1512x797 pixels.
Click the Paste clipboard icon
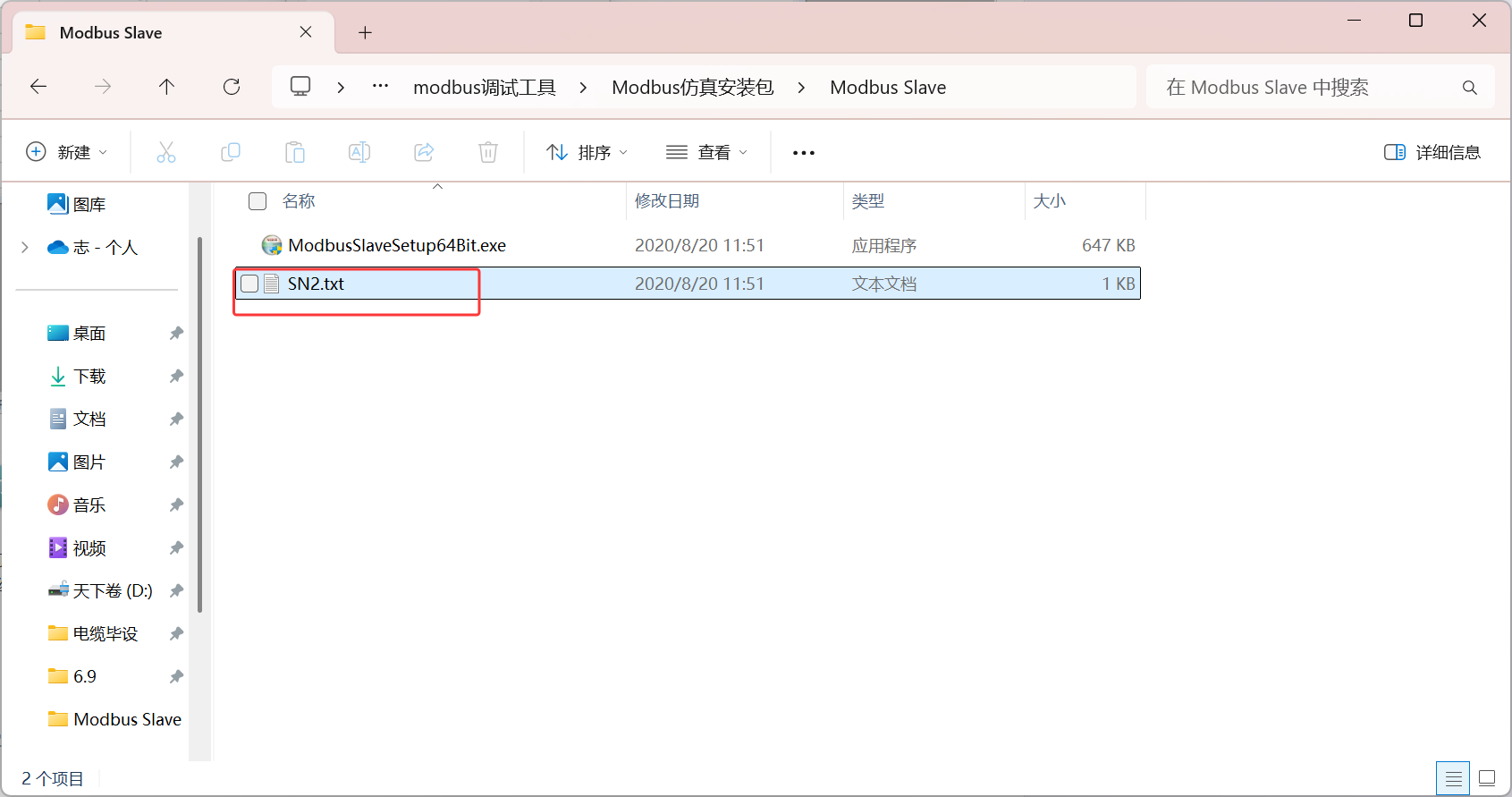(x=295, y=152)
